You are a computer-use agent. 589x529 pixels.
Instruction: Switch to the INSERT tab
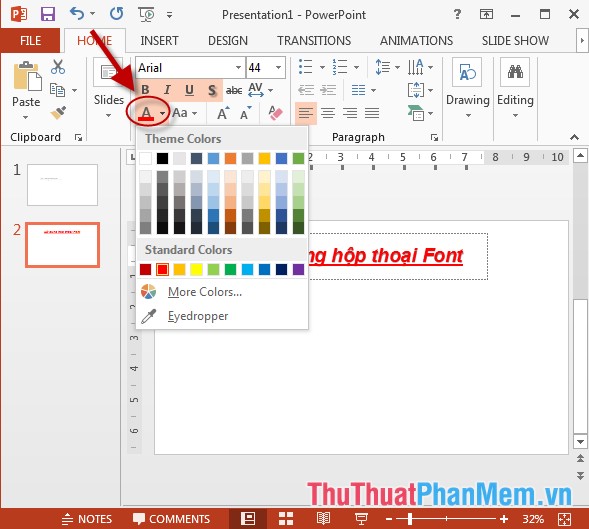coord(159,40)
